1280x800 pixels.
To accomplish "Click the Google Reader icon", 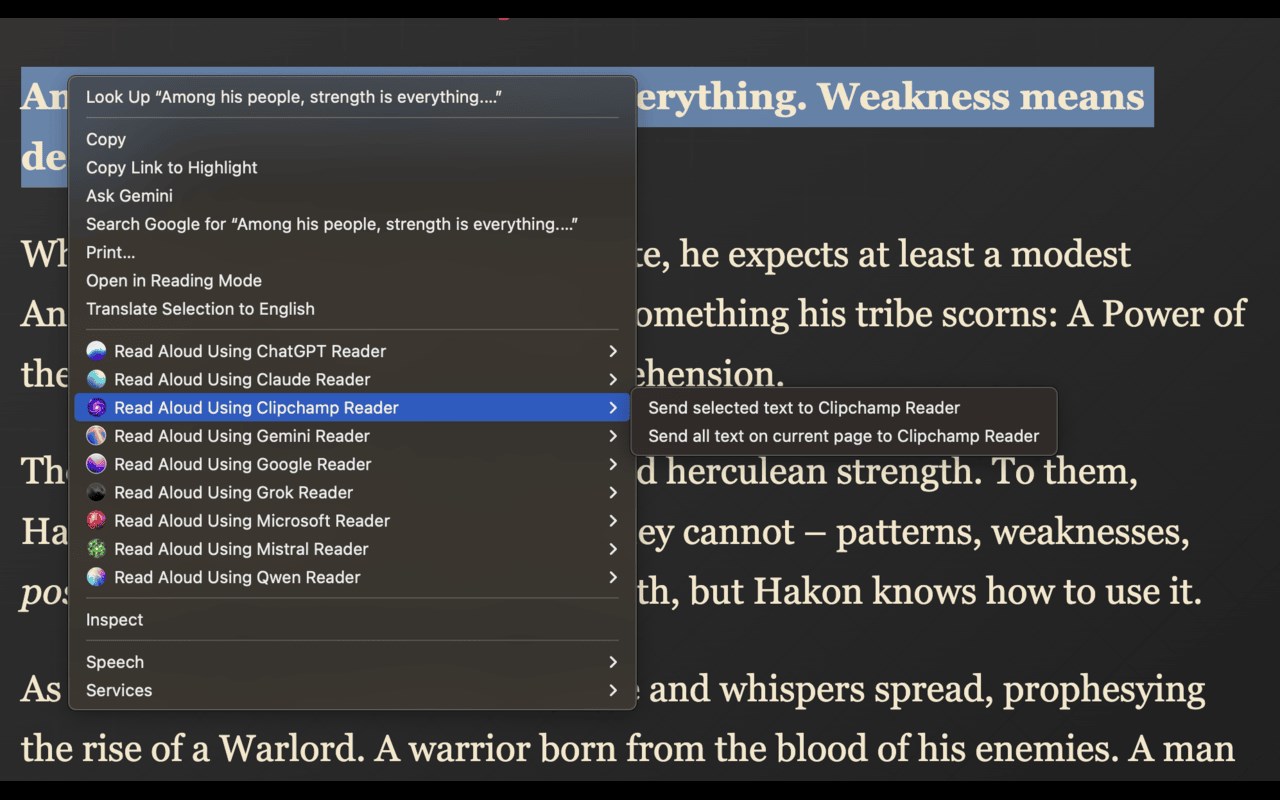I will pos(96,464).
